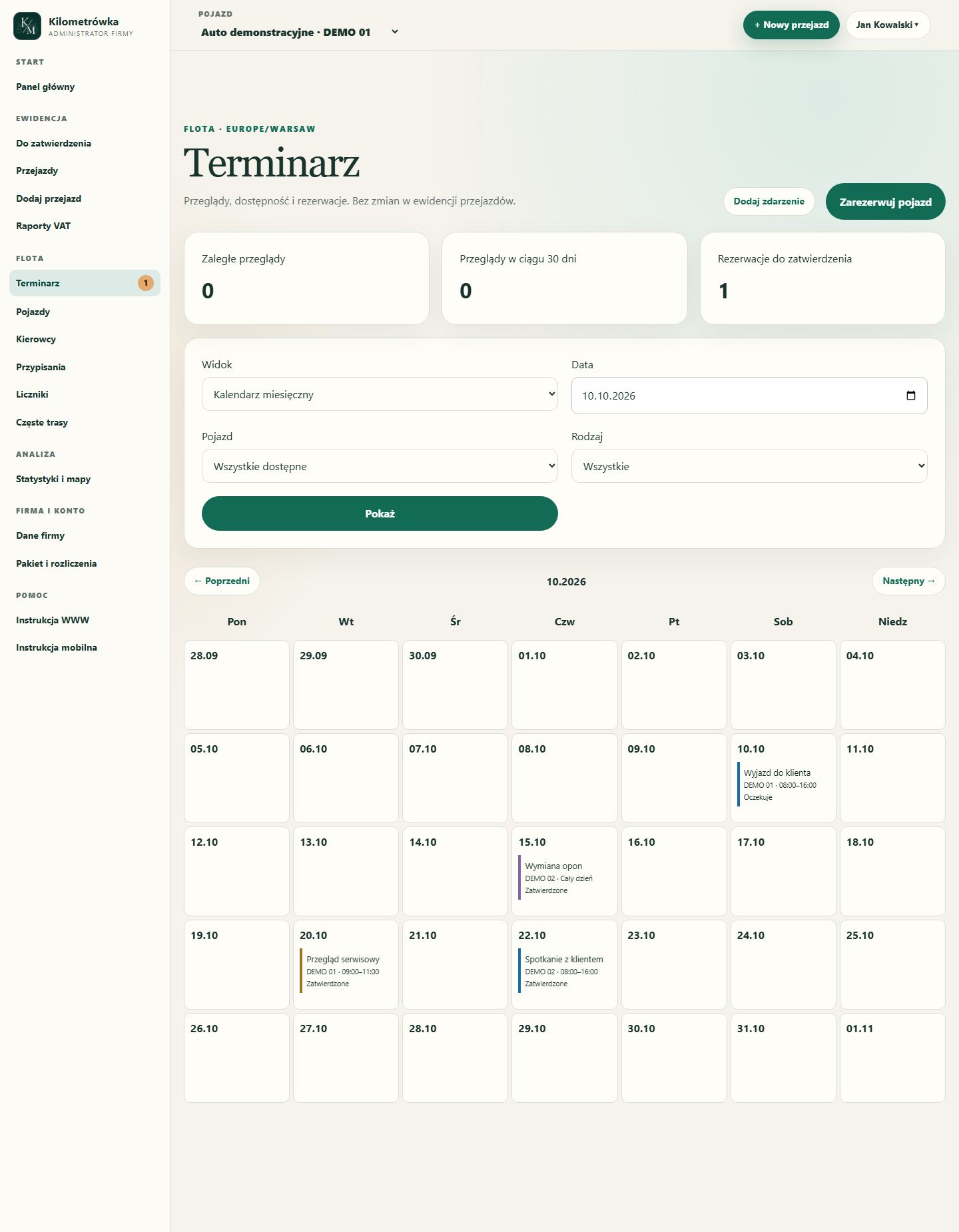
Task: Select calendar day 27.10
Action: pos(346,1058)
